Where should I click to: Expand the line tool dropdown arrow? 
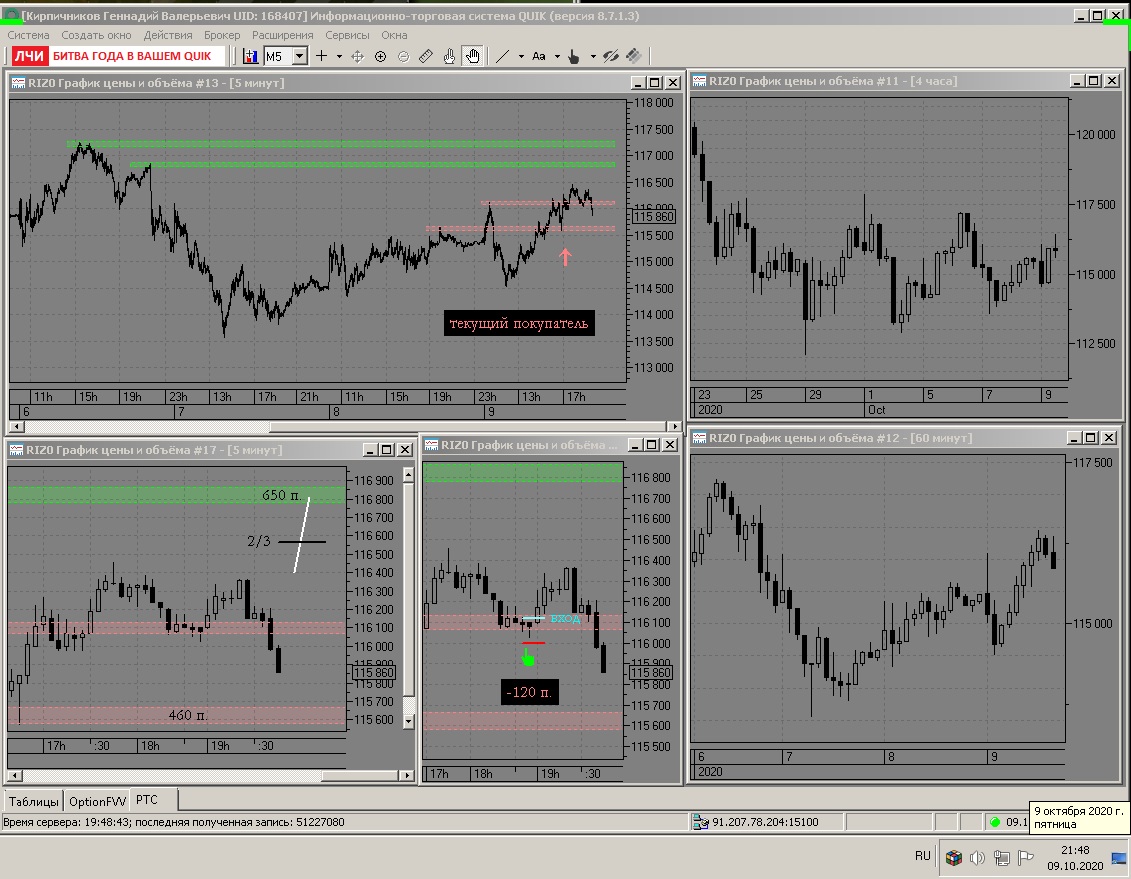pos(521,56)
